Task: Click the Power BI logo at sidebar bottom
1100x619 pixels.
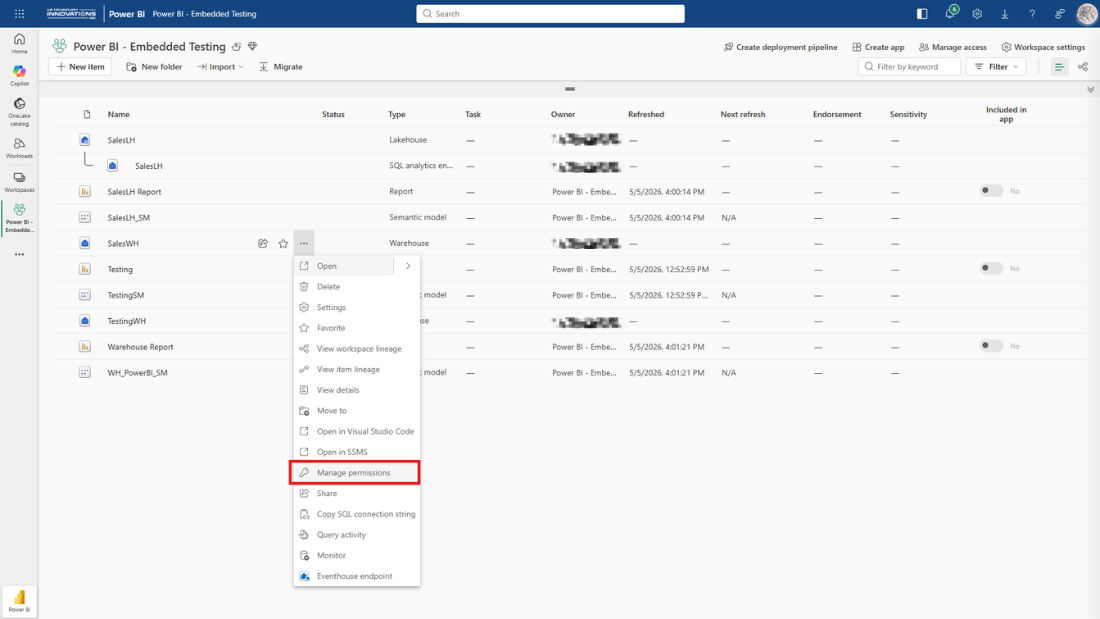Action: [x=19, y=601]
